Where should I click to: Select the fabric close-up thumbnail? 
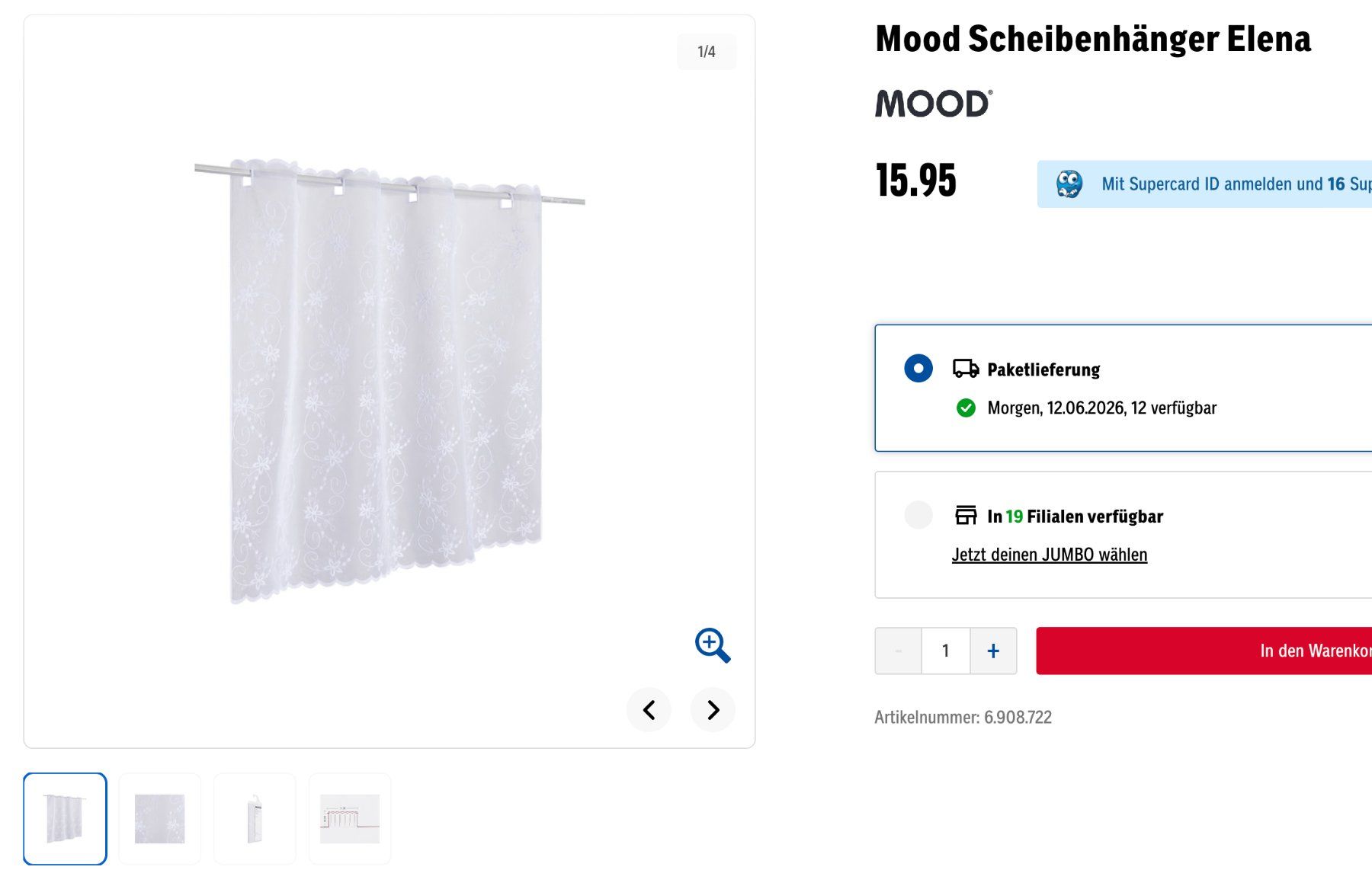click(x=160, y=819)
